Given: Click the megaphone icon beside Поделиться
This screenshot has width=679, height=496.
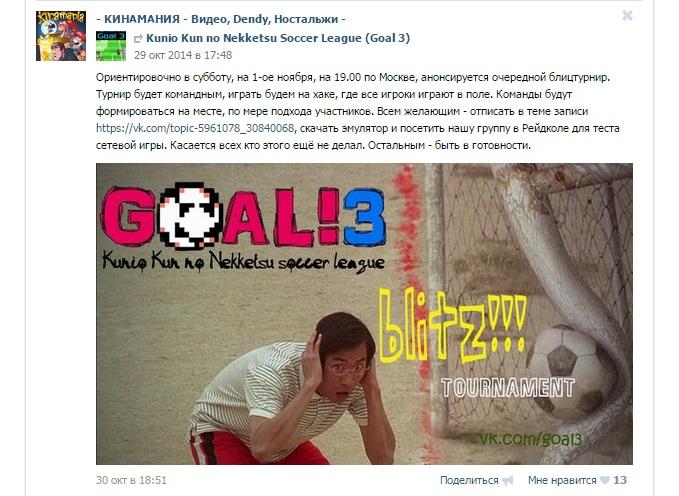Looking at the screenshot, I should click(508, 480).
